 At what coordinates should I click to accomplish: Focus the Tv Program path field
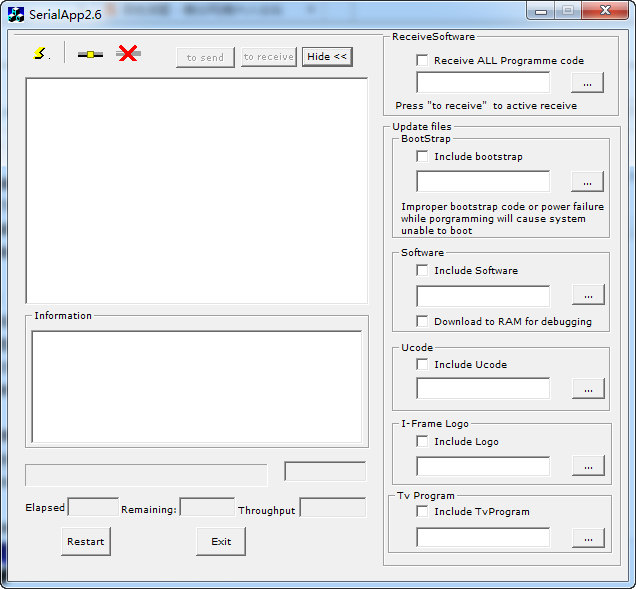tap(483, 537)
